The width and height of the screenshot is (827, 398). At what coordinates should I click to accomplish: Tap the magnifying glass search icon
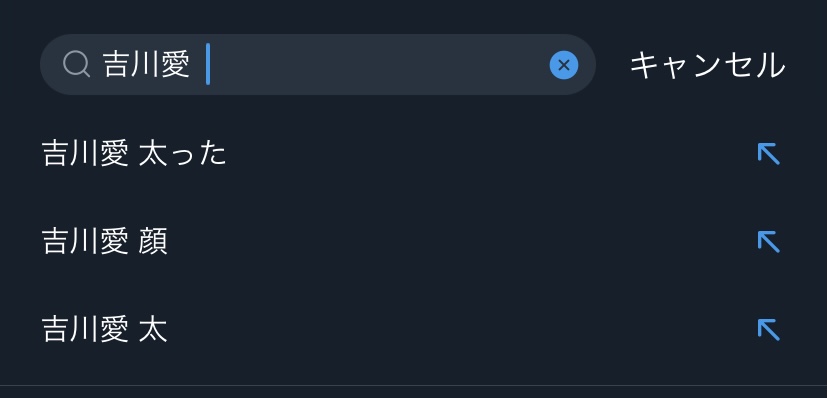(76, 65)
